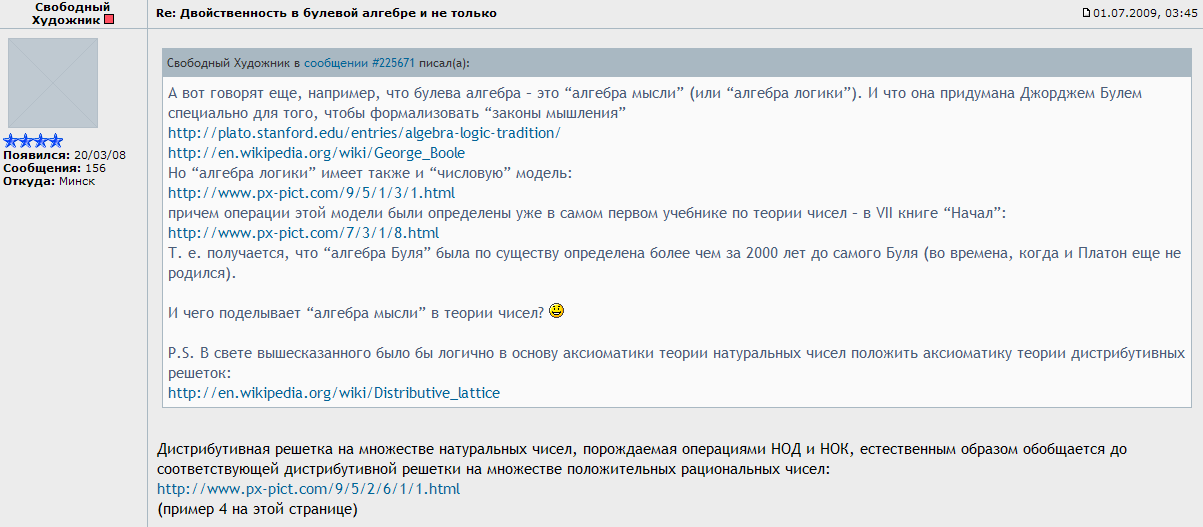The height and width of the screenshot is (527, 1203).
Task: Click the blue star rating under the avatar
Action: pyautogui.click(x=33, y=141)
